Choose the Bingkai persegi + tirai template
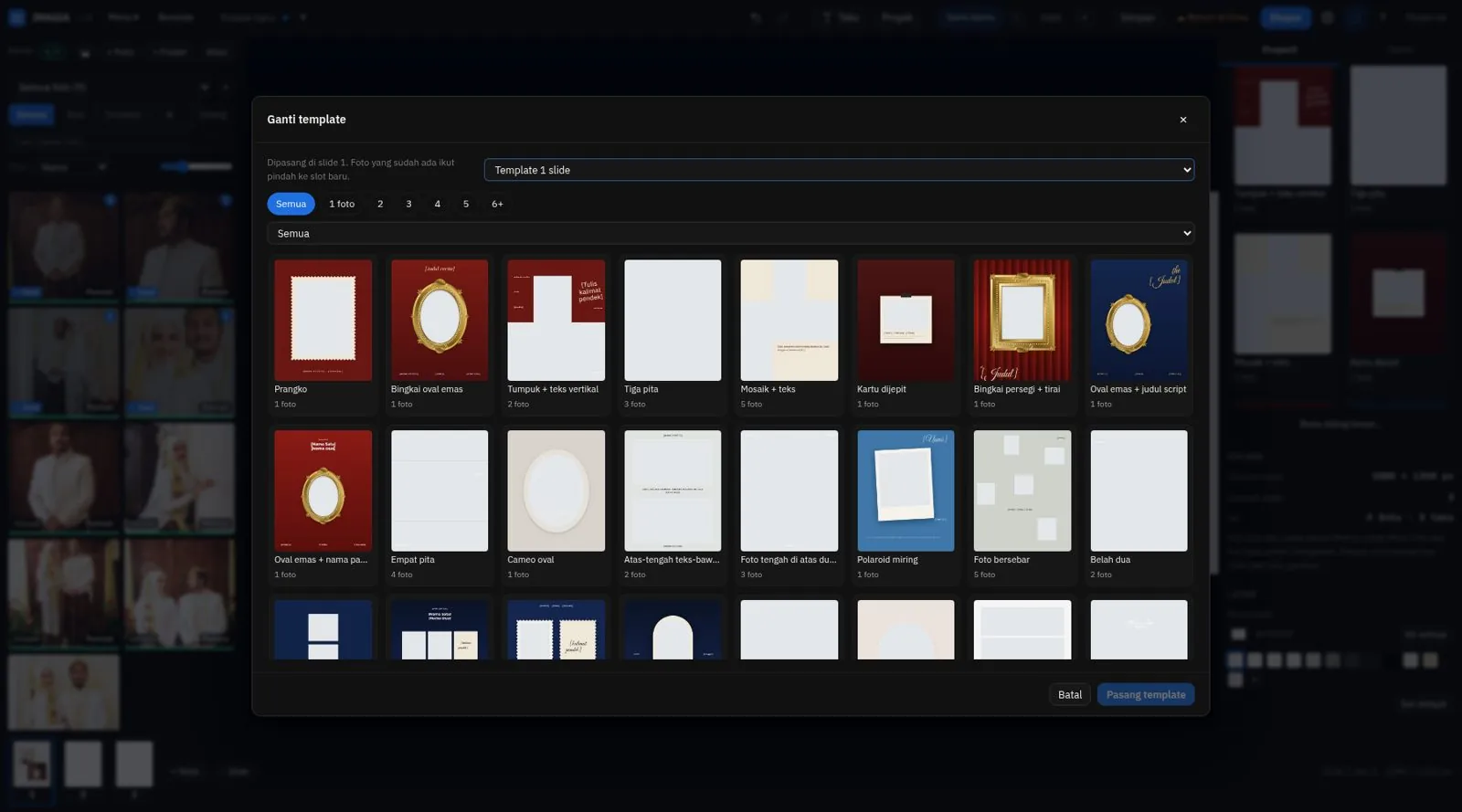 tap(1022, 334)
